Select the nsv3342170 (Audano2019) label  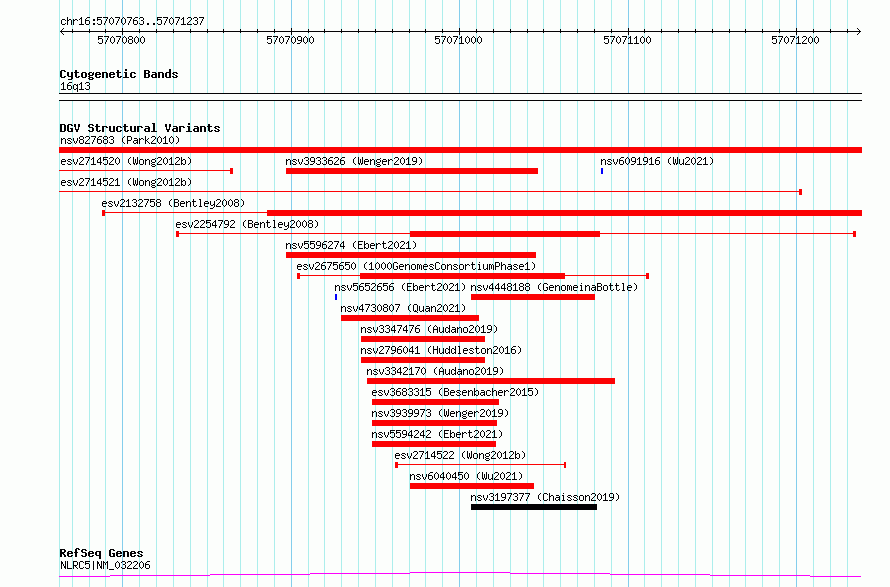435,371
